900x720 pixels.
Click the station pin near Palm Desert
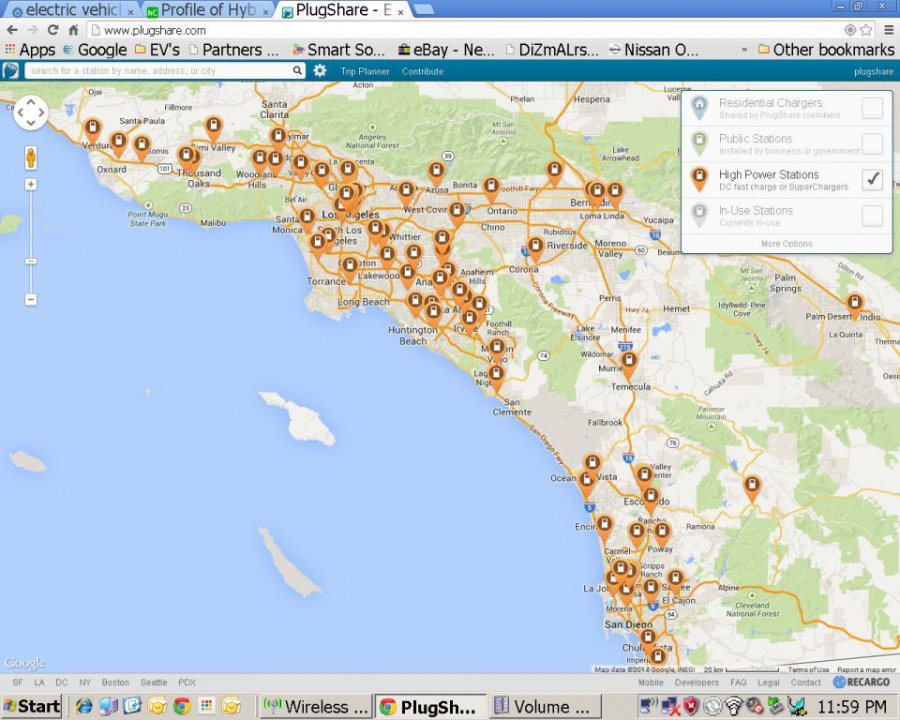tap(855, 305)
